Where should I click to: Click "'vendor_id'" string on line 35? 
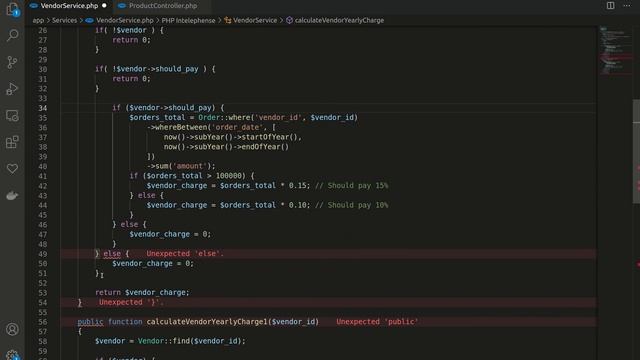[x=278, y=118]
